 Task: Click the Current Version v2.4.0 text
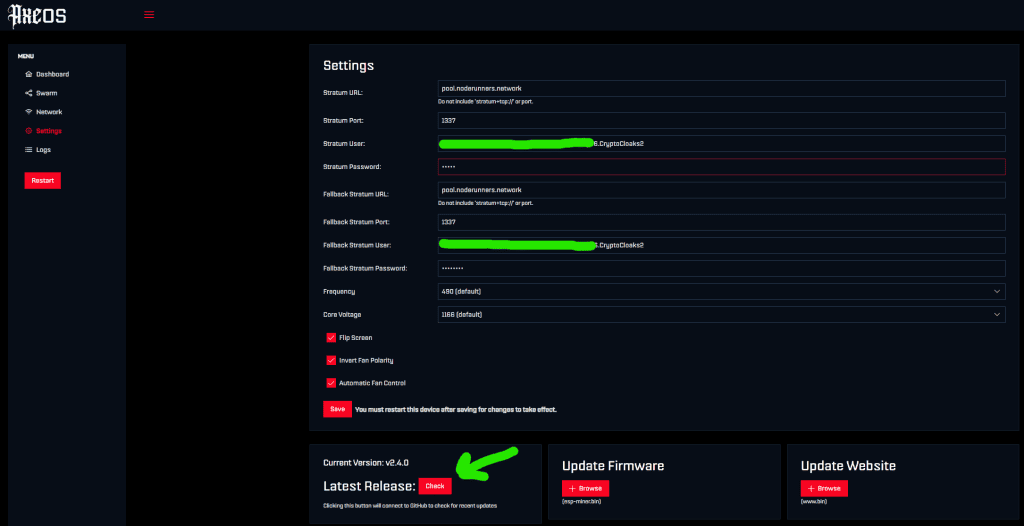click(366, 463)
